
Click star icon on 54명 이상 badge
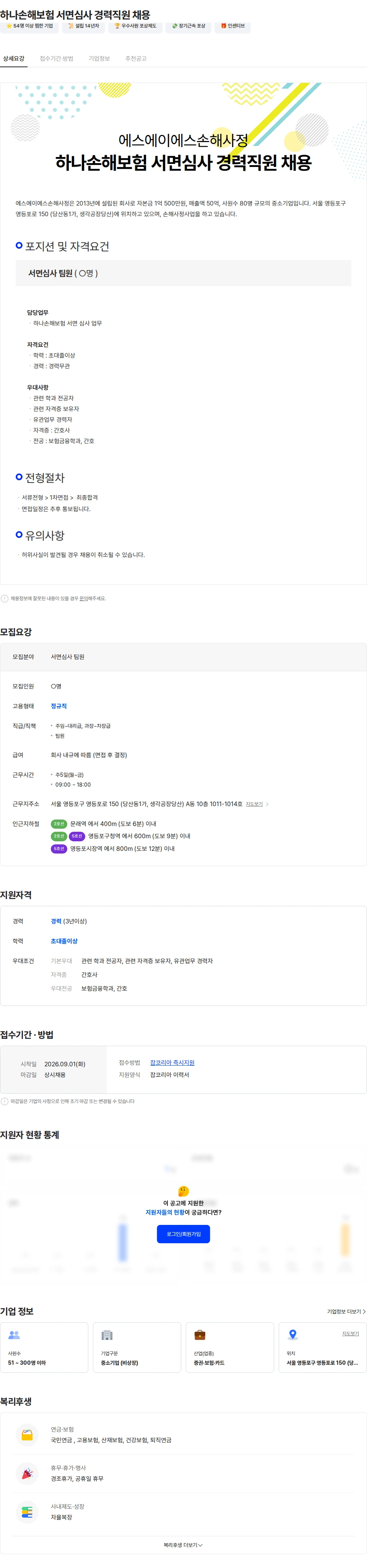[9, 26]
